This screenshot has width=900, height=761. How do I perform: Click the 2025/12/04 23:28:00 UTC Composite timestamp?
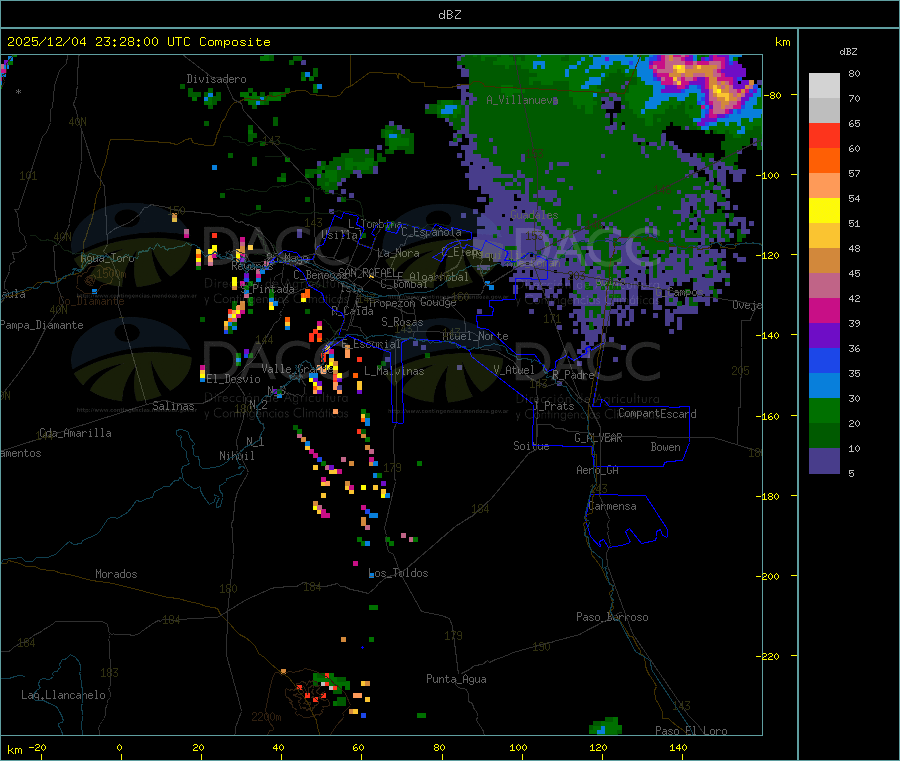click(139, 42)
